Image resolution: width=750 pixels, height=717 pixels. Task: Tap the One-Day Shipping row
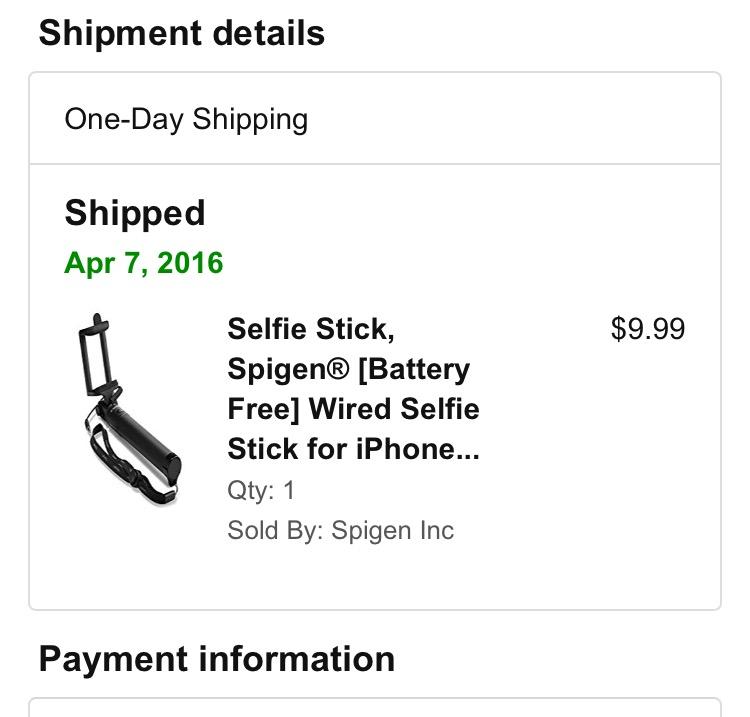pos(374,119)
